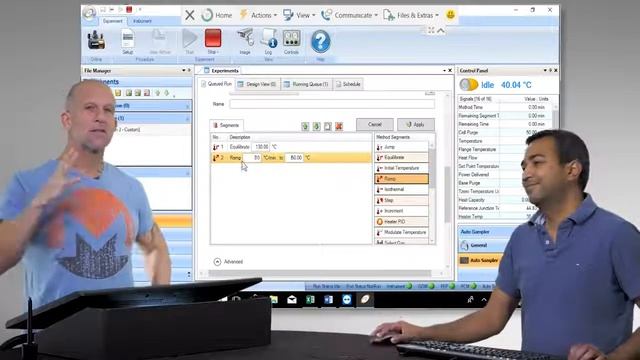Click the application orb button
Screen dimensions: 640x360
point(89,13)
